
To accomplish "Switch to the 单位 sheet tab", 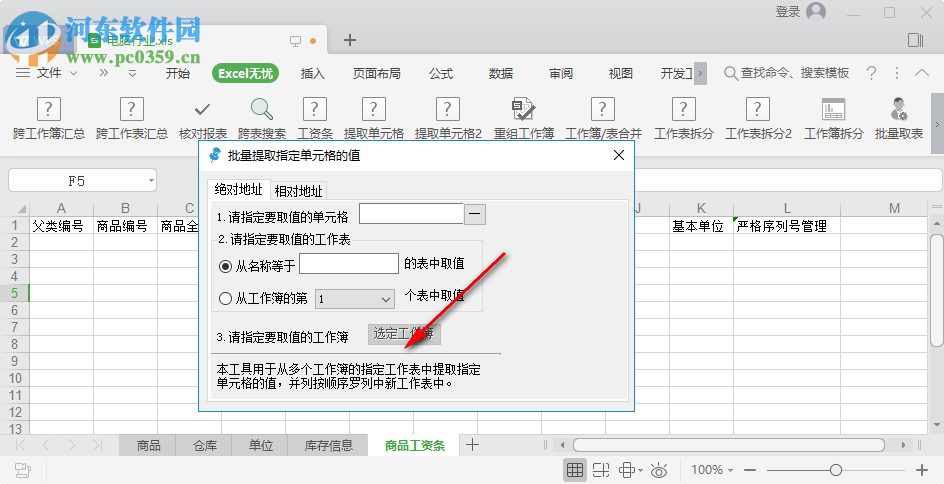I will (x=261, y=445).
